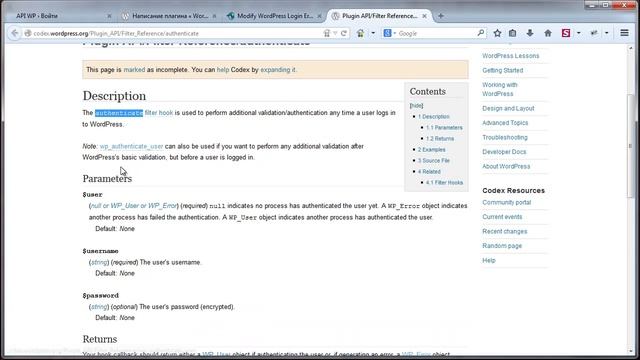The height and width of the screenshot is (360, 640).
Task: Open Getting Started sidebar link
Action: (502, 71)
